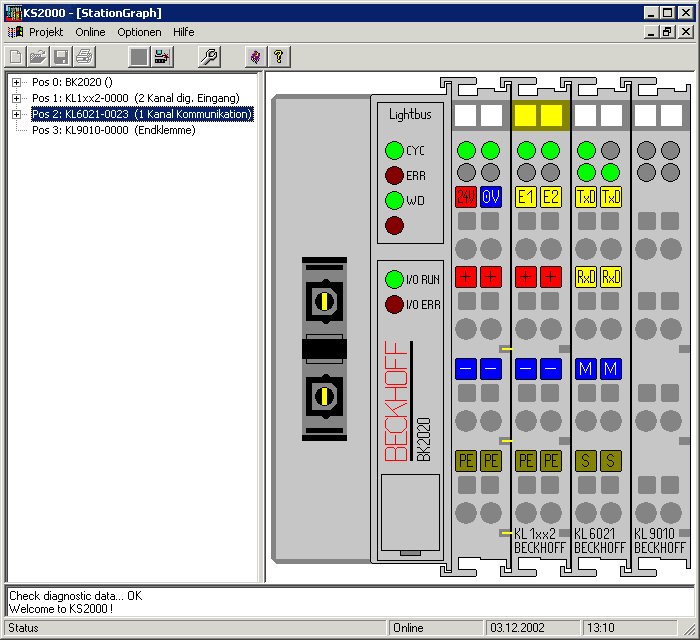Select Pos 3: KL9010-0000 (Endklemme) entry
The image size is (700, 640).
tap(114, 130)
